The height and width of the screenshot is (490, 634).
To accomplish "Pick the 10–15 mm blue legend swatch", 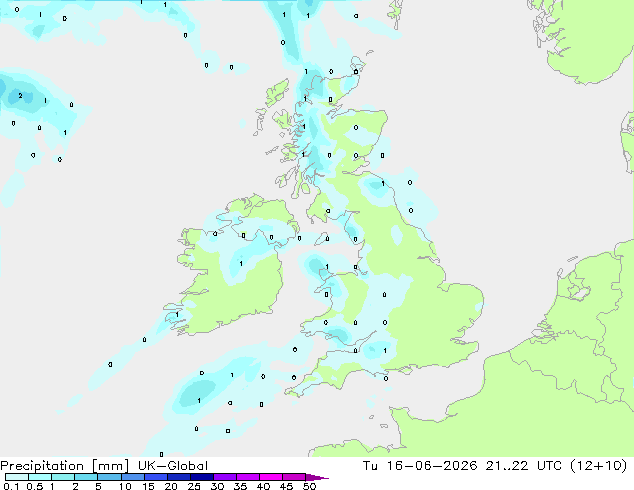I will point(132,477).
